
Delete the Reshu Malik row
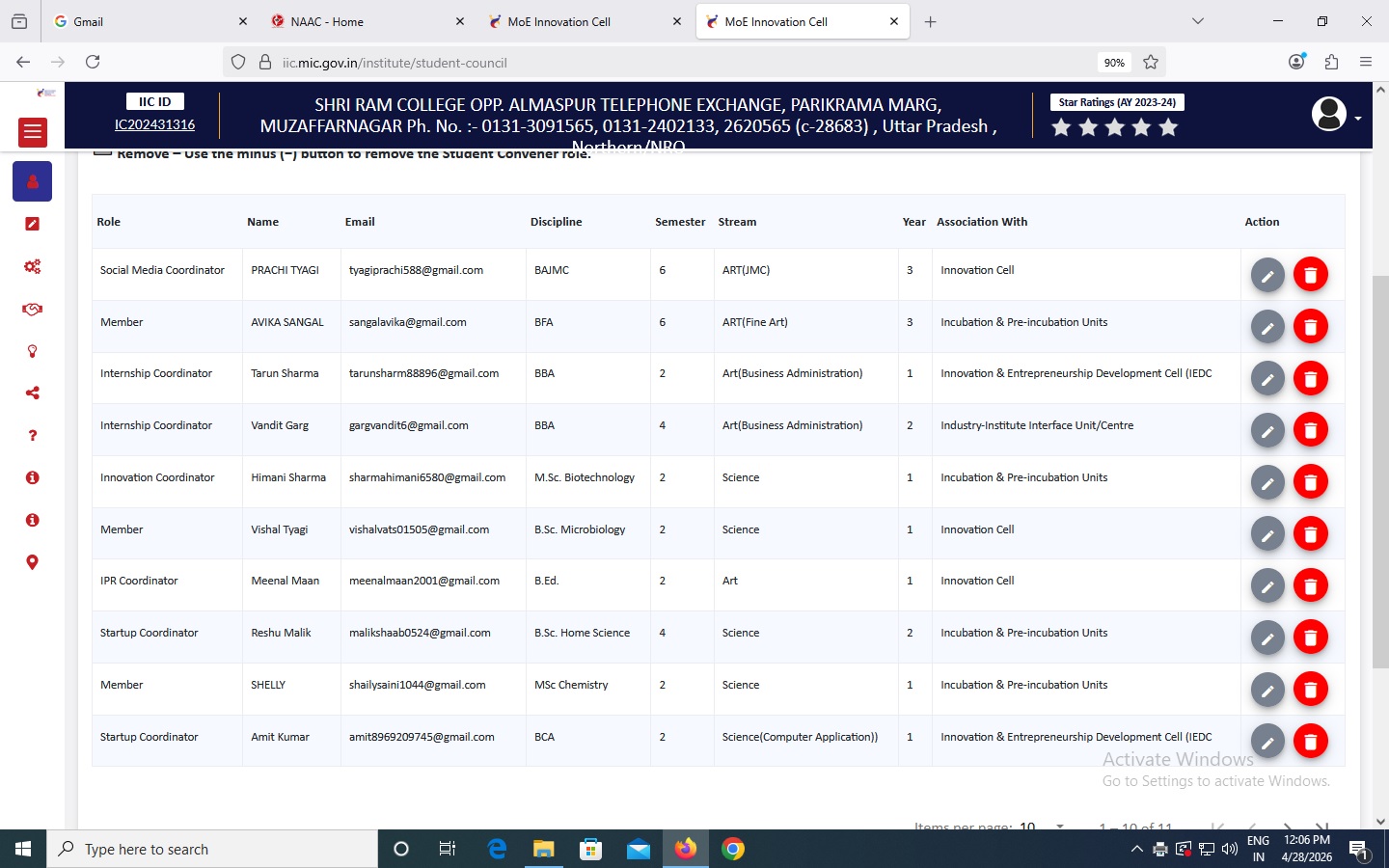click(1311, 637)
